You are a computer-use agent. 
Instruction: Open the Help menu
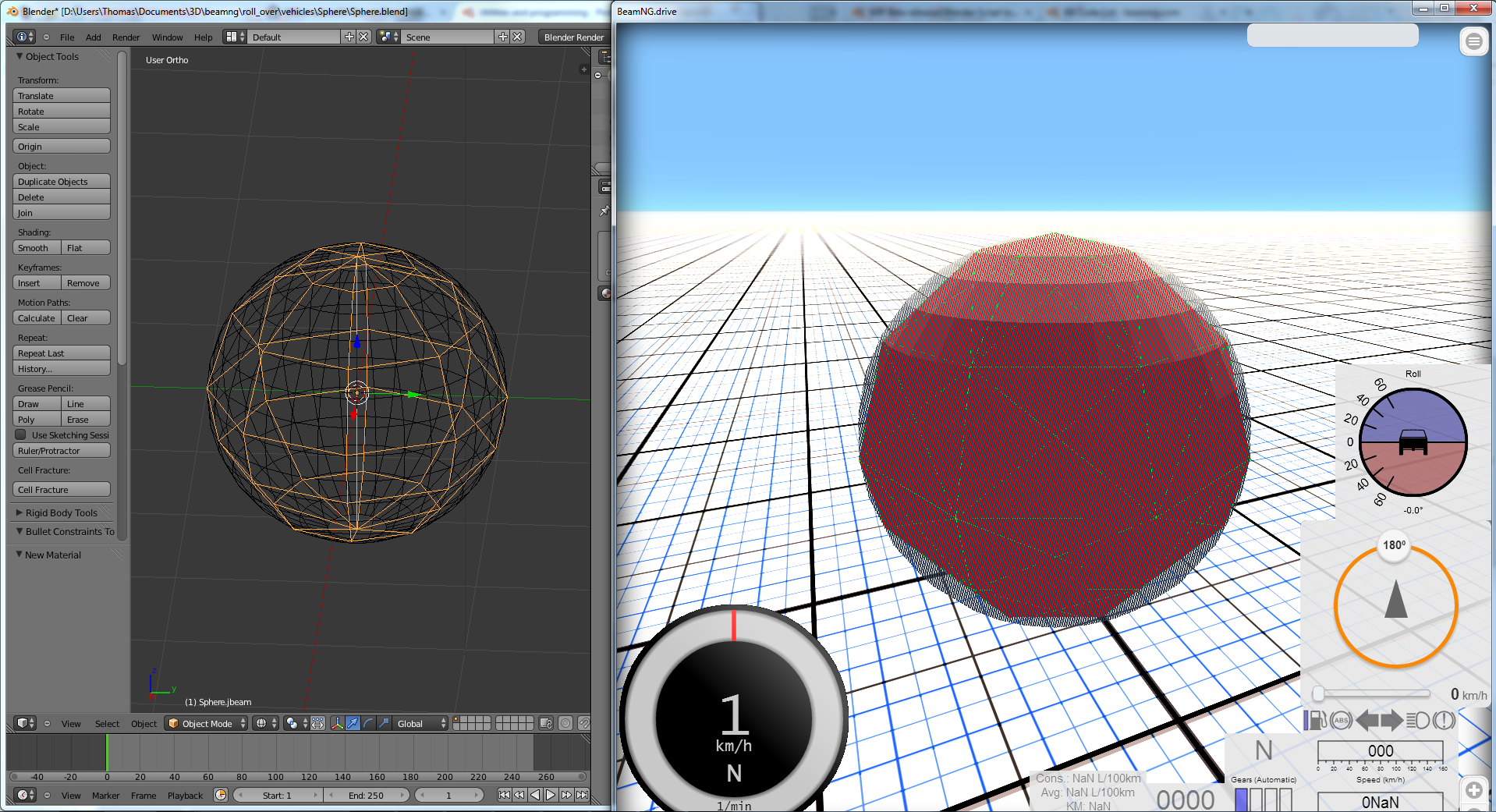[x=203, y=37]
